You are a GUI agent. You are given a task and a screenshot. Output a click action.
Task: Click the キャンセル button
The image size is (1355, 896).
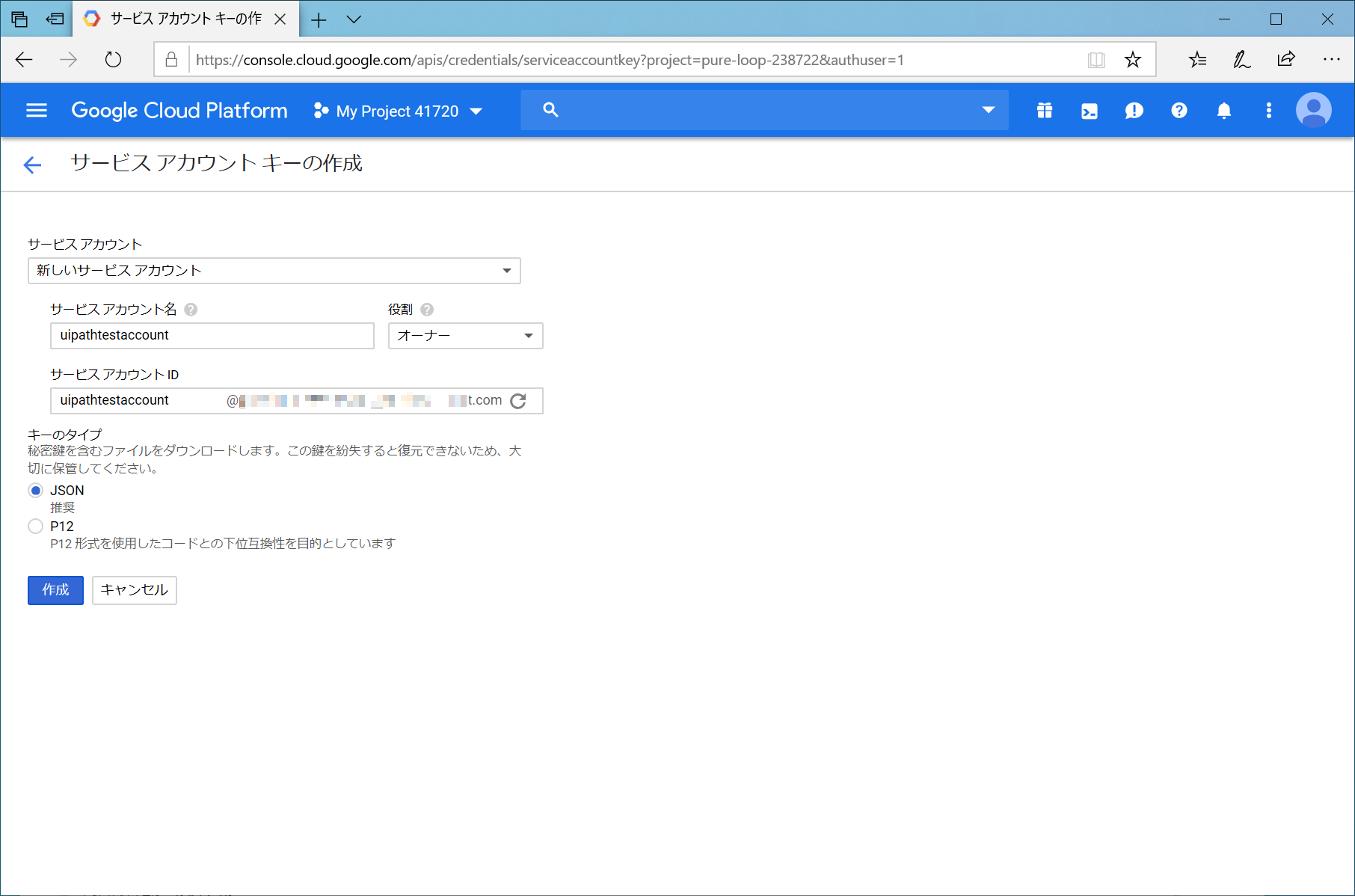[x=134, y=590]
